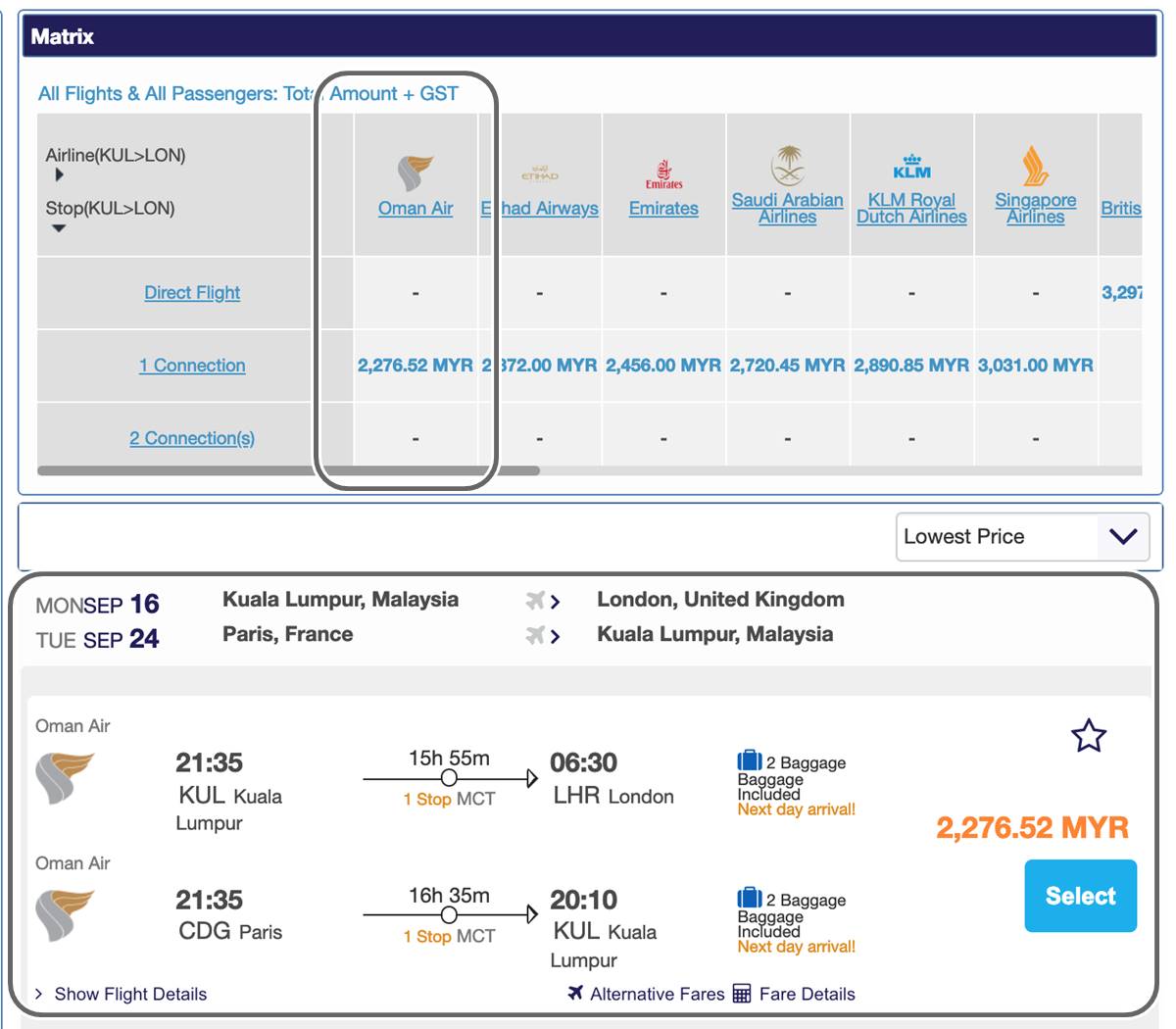This screenshot has width=1176, height=1029.
Task: Click the Oman Air logo on CDG departure flight
Action: coord(65,915)
